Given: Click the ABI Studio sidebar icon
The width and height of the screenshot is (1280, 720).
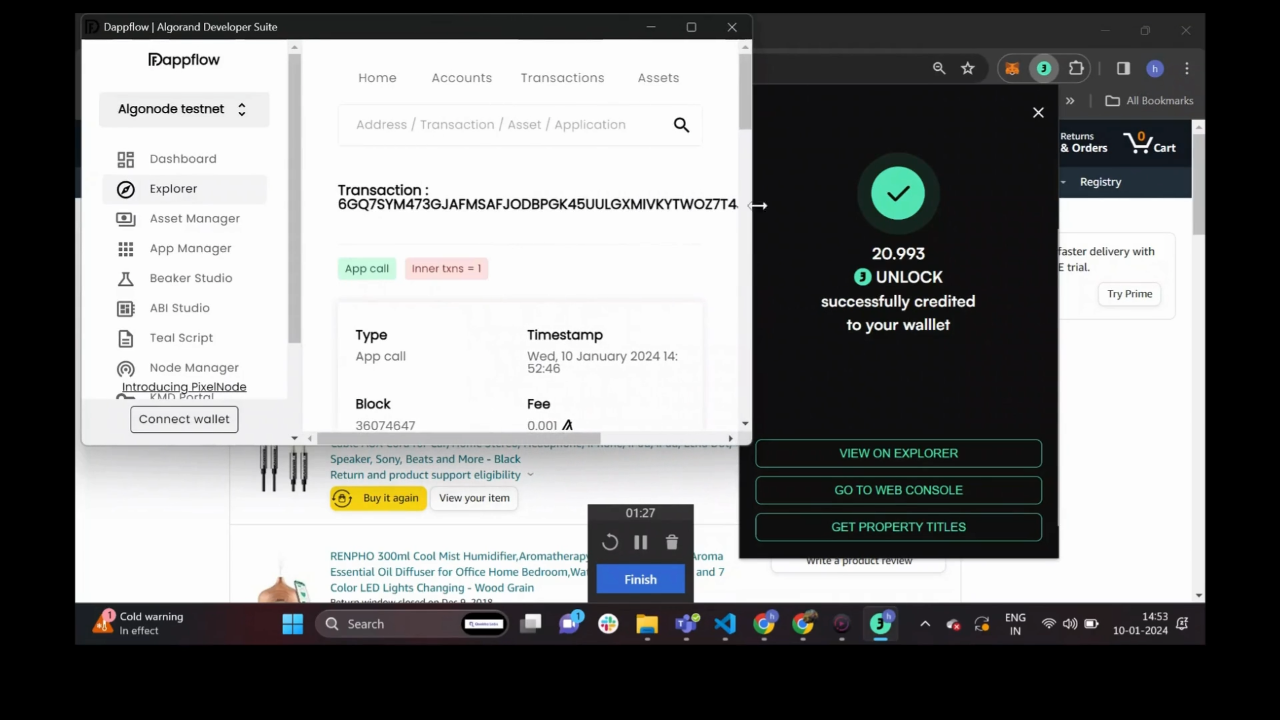Looking at the screenshot, I should coord(125,309).
